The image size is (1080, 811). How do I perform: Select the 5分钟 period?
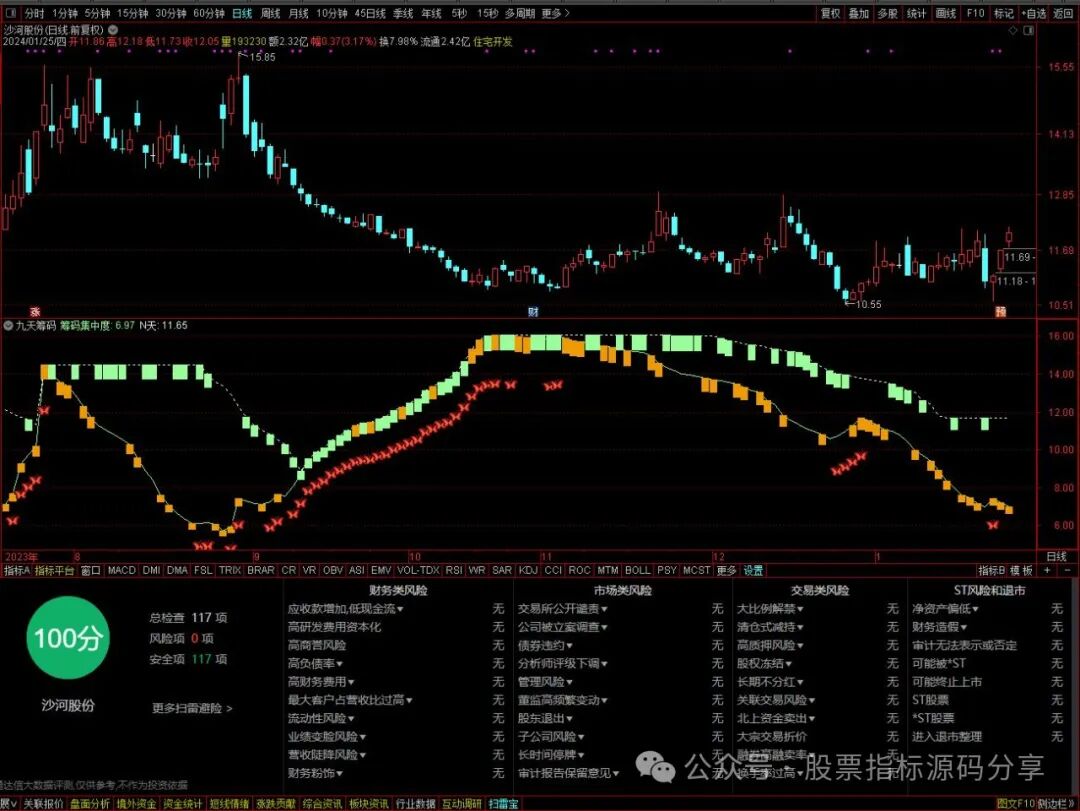(x=97, y=13)
